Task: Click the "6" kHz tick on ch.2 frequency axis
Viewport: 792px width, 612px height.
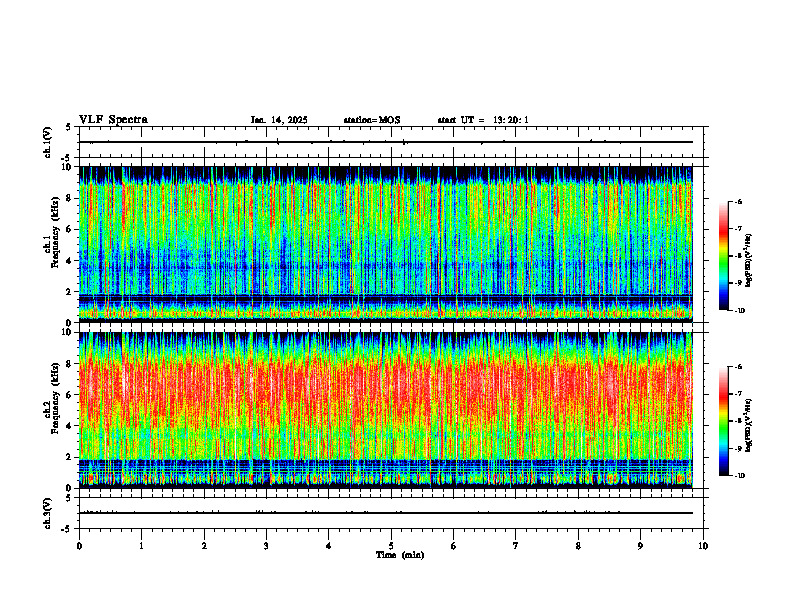Action: [x=70, y=395]
